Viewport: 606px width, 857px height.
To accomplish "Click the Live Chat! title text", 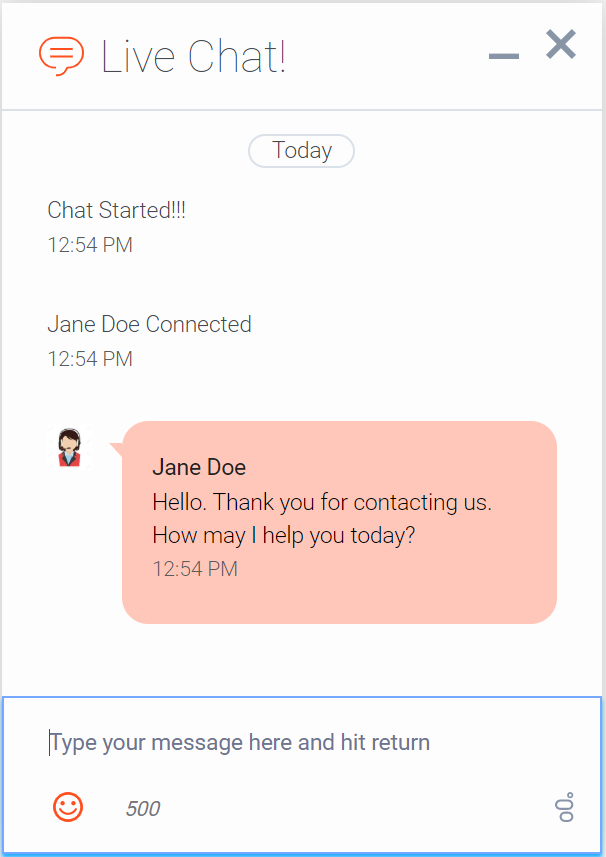I will (193, 56).
